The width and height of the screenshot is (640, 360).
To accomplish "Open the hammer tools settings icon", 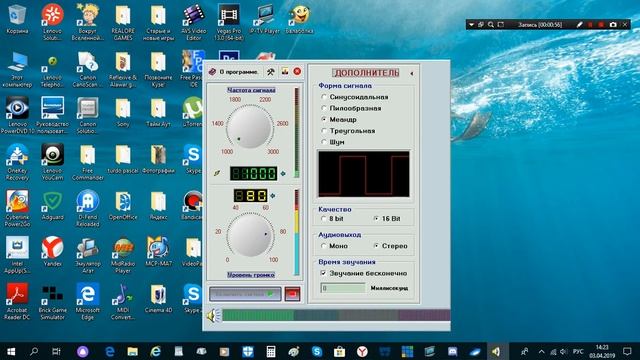I will point(270,72).
